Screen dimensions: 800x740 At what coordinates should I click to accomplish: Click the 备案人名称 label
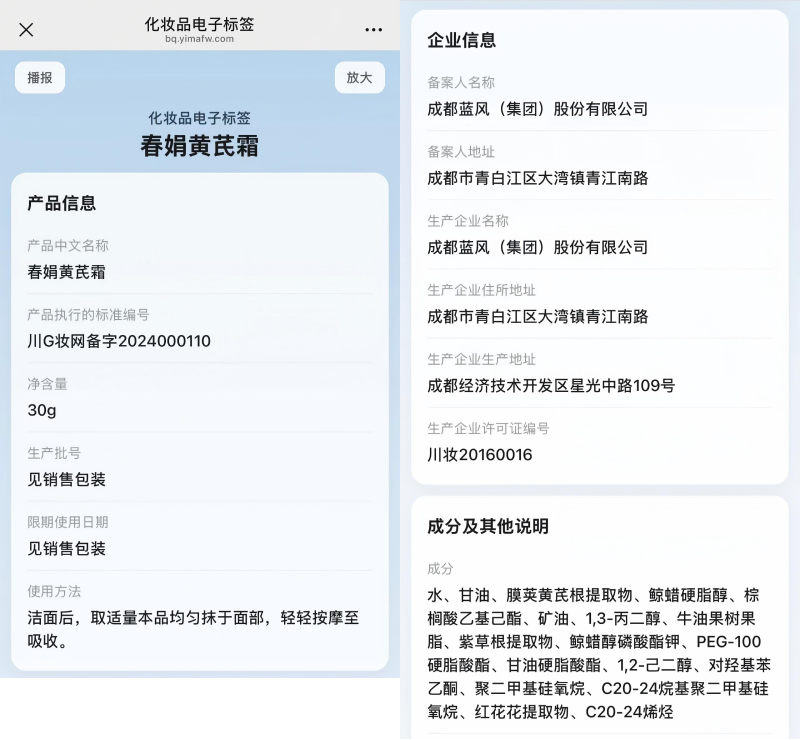[461, 83]
